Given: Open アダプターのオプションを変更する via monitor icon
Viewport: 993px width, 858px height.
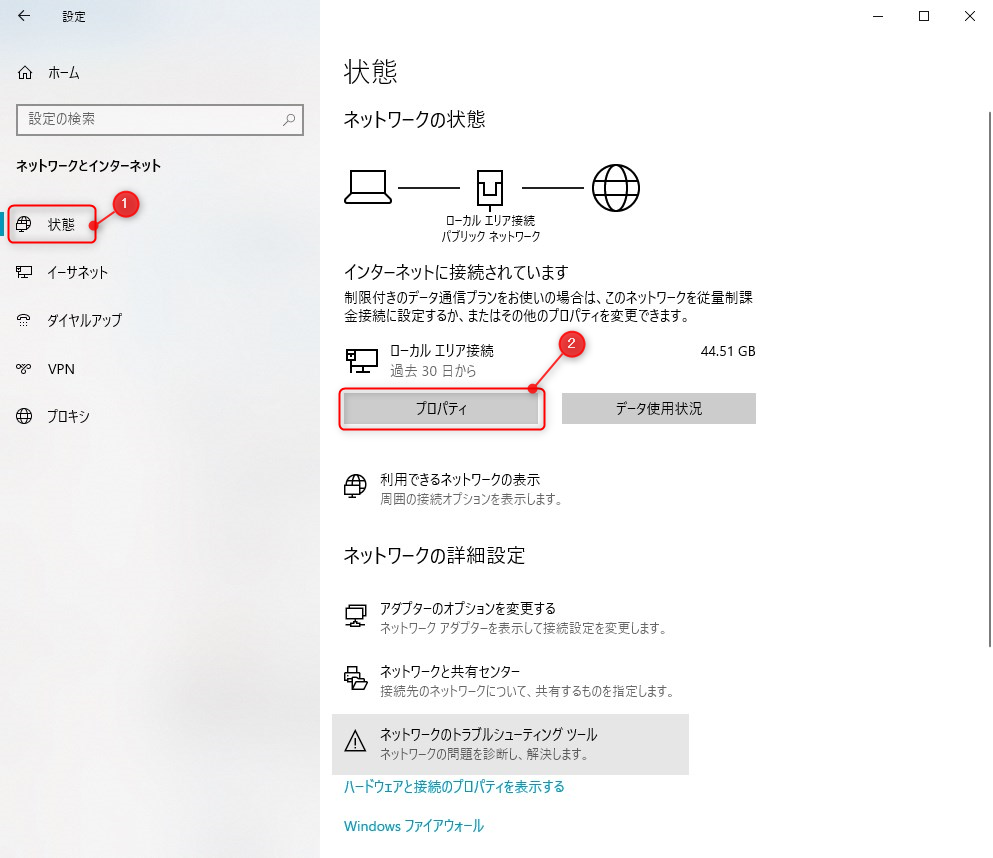Looking at the screenshot, I should click(x=355, y=613).
